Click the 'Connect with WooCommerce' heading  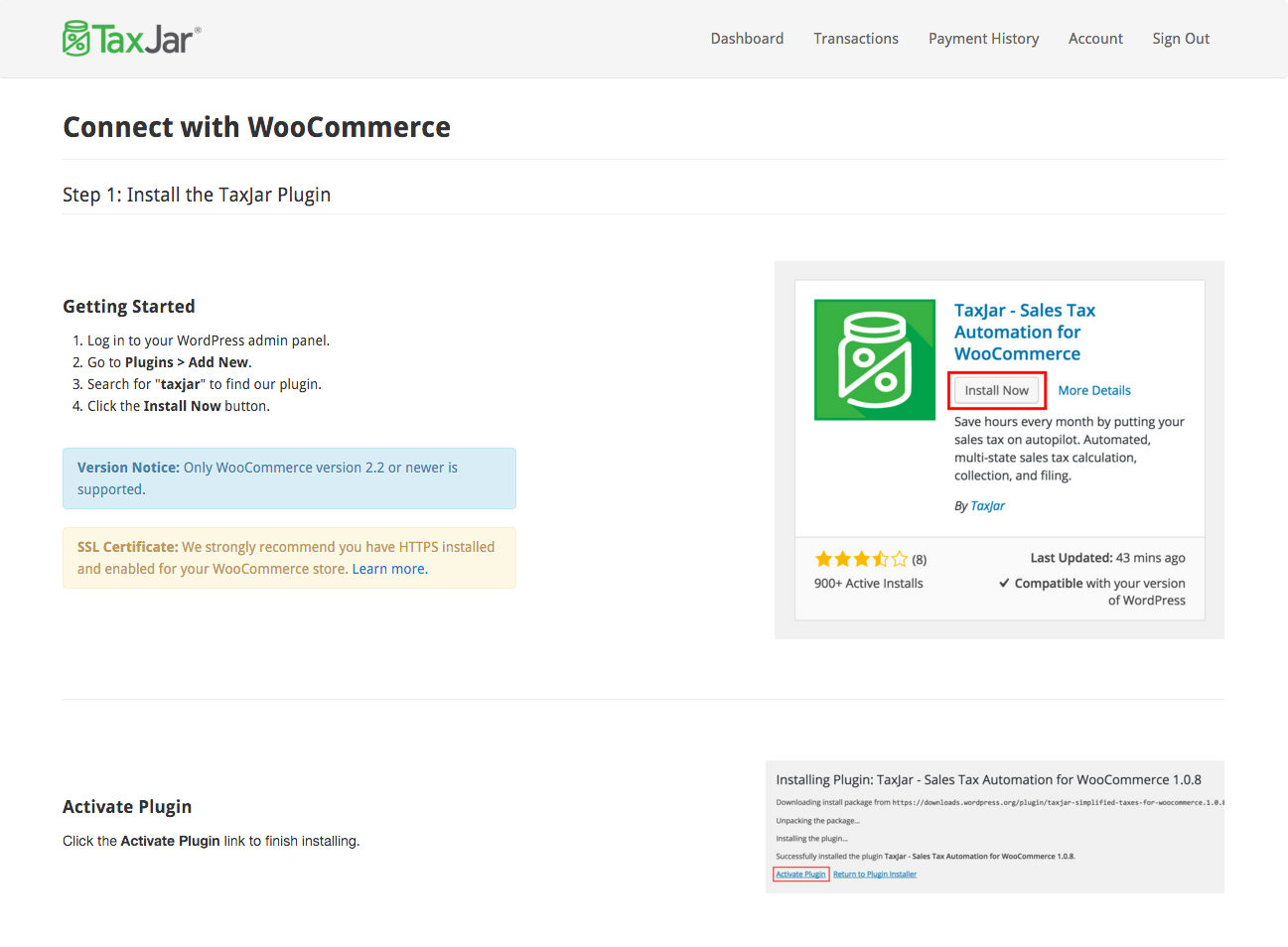256,127
